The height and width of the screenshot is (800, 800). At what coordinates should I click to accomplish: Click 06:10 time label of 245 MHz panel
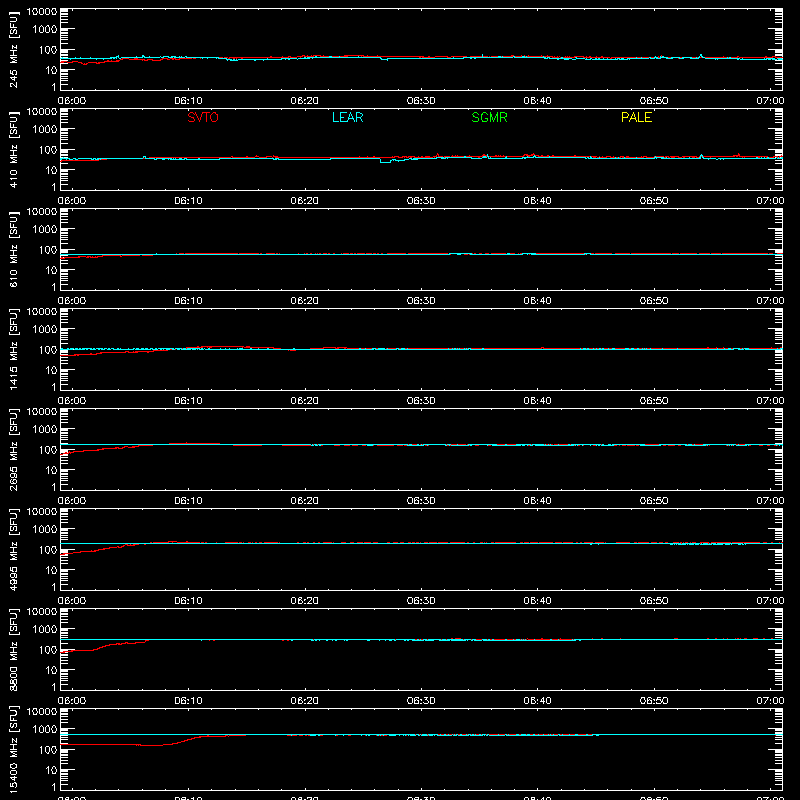tap(188, 101)
